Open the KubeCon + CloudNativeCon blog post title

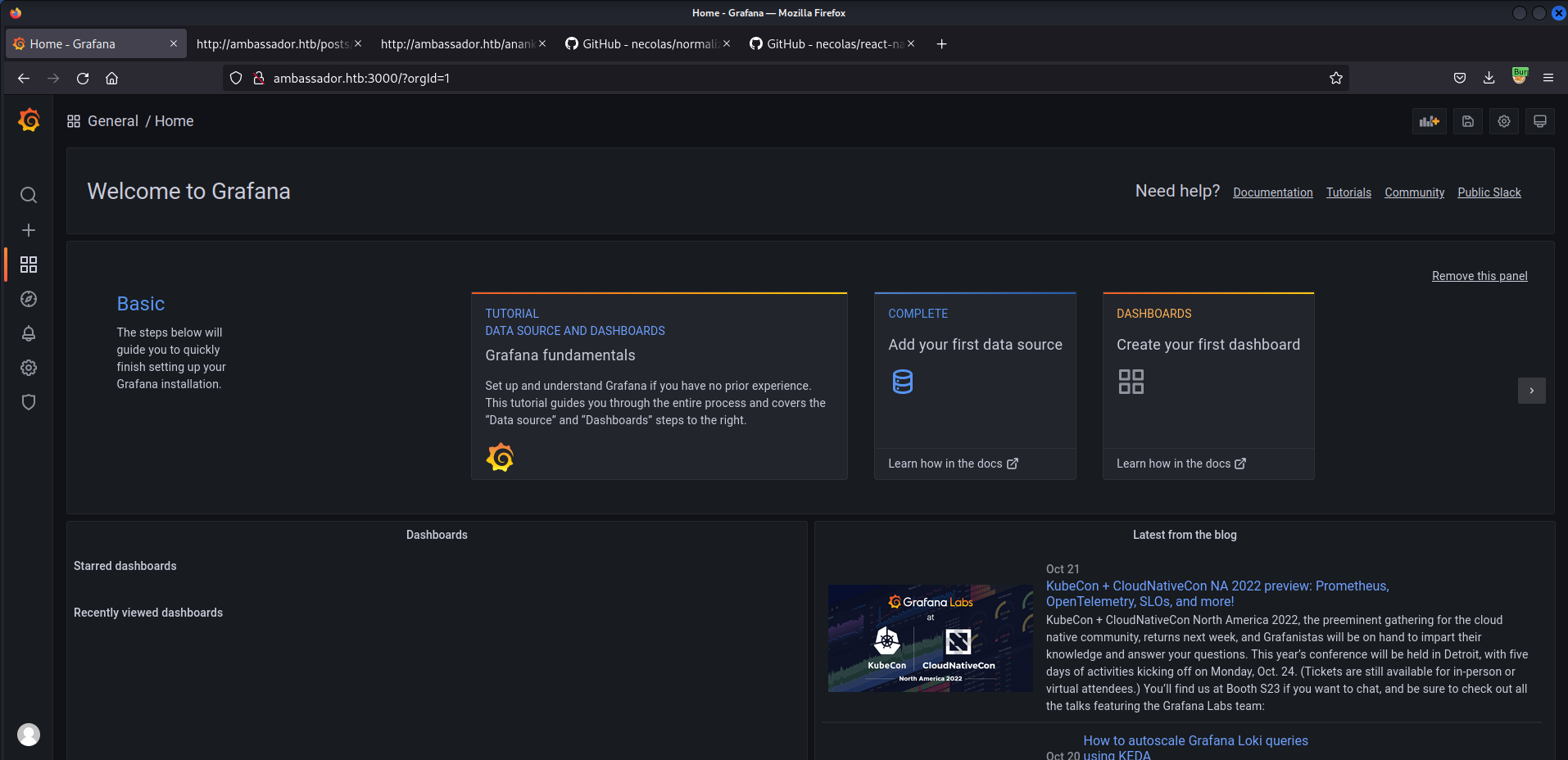coord(1217,594)
